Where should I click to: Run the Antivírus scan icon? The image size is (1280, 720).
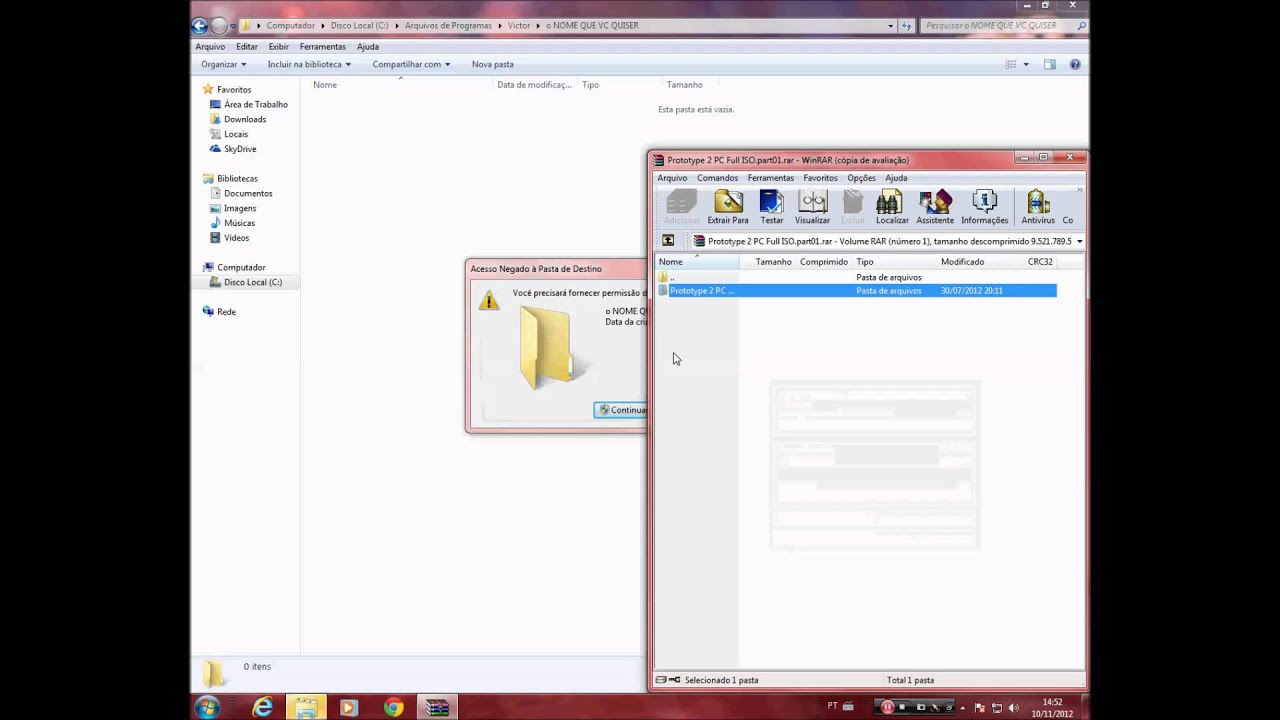1038,207
